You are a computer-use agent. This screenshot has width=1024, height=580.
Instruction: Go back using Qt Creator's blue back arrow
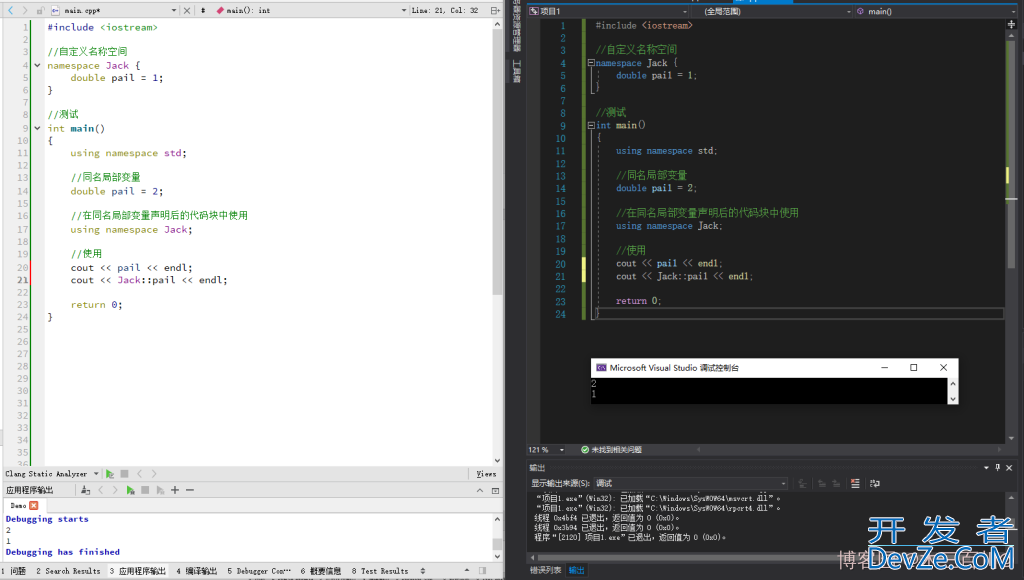(x=10, y=10)
